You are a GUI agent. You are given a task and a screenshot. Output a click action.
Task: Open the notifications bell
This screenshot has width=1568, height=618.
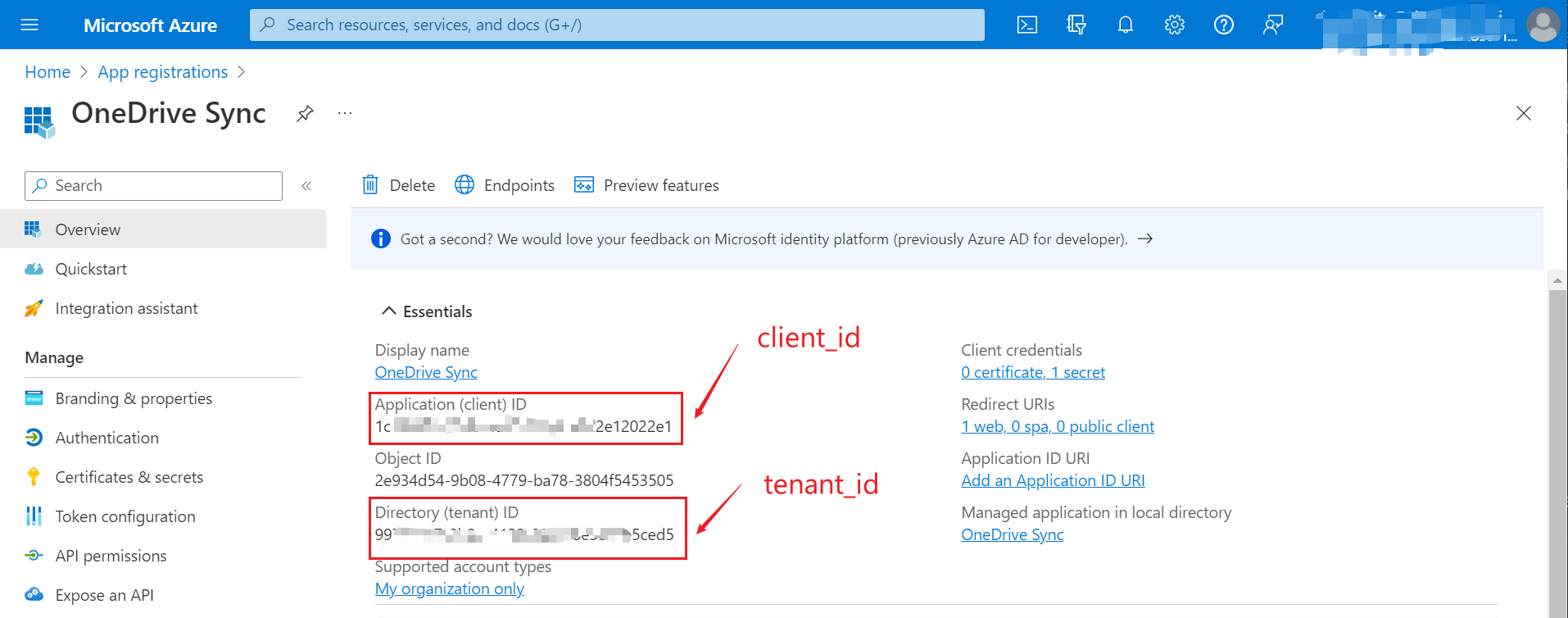click(x=1126, y=25)
